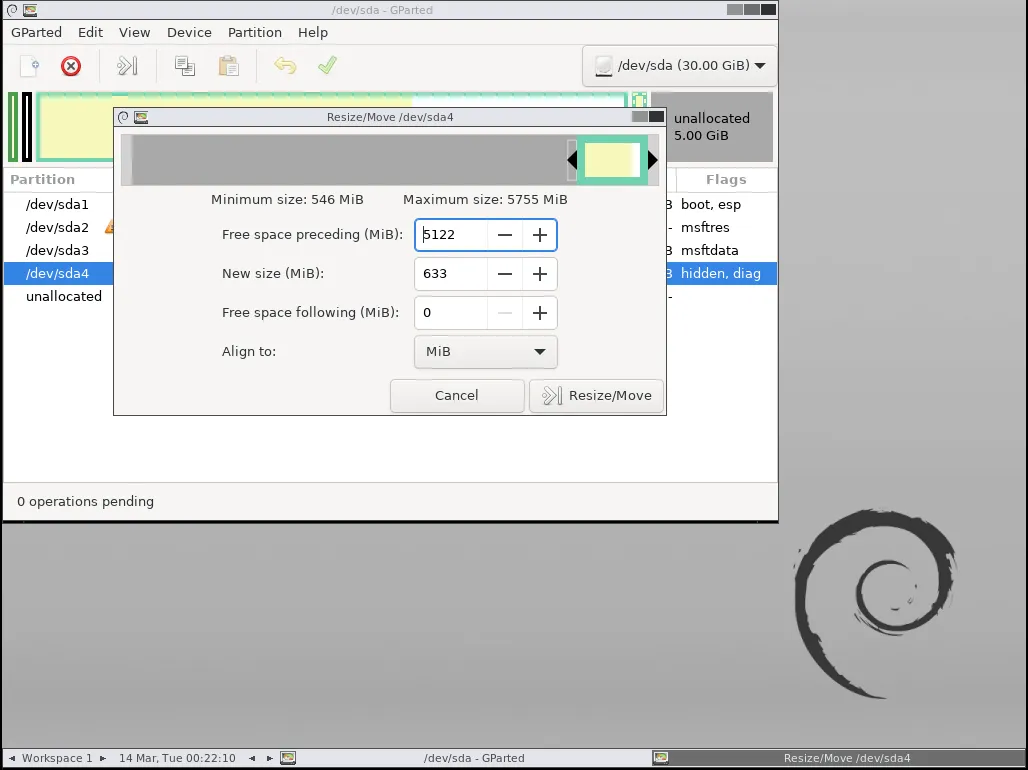The image size is (1028, 770).
Task: Select the Create New Partition toolbar icon
Action: coord(28,66)
